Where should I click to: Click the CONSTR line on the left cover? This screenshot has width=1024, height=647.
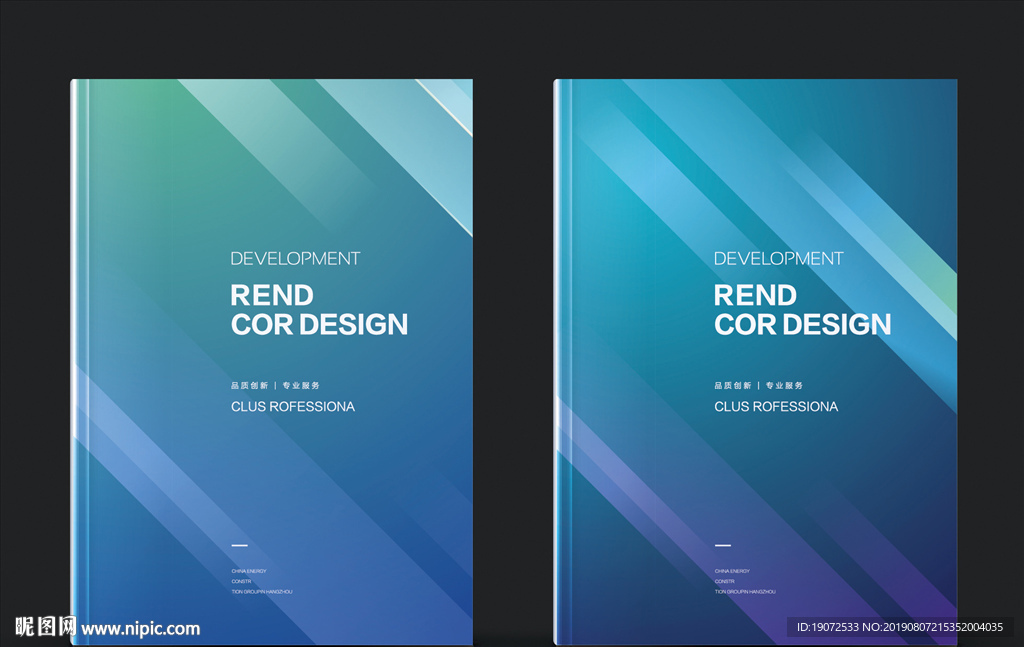point(241,582)
